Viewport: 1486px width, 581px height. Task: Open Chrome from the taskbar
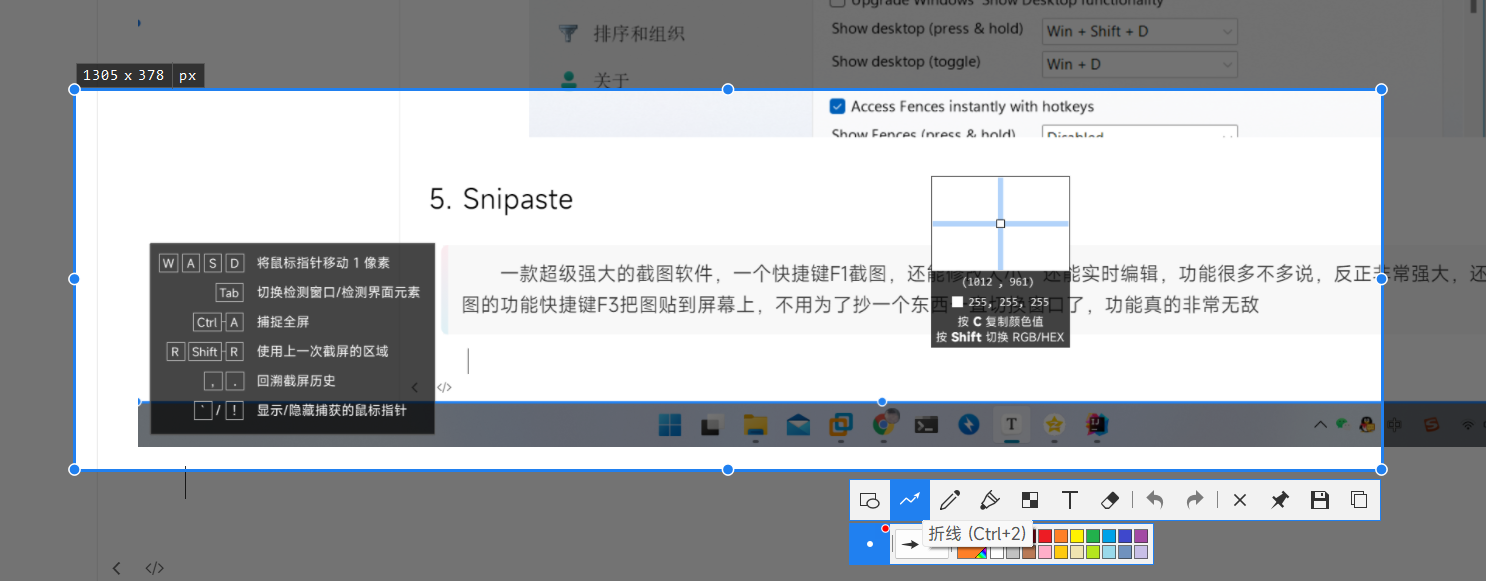point(883,425)
